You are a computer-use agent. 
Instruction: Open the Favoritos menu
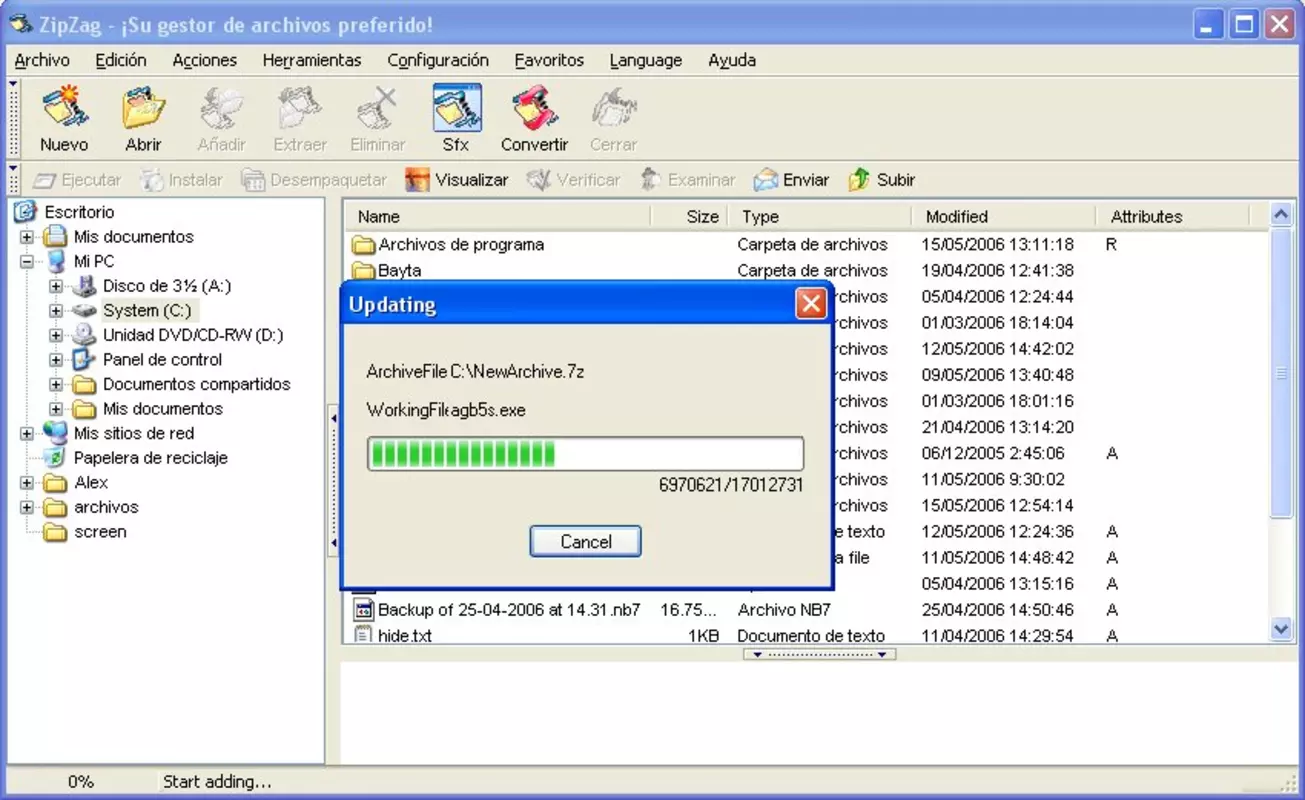point(549,60)
